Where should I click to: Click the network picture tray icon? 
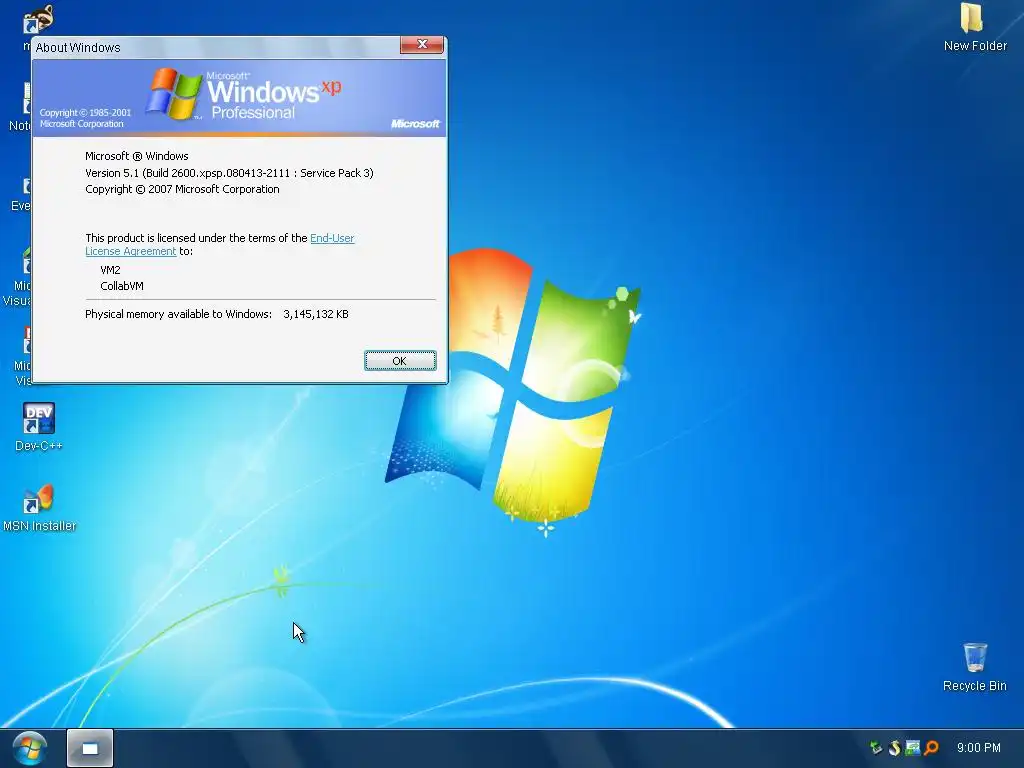pos(913,748)
